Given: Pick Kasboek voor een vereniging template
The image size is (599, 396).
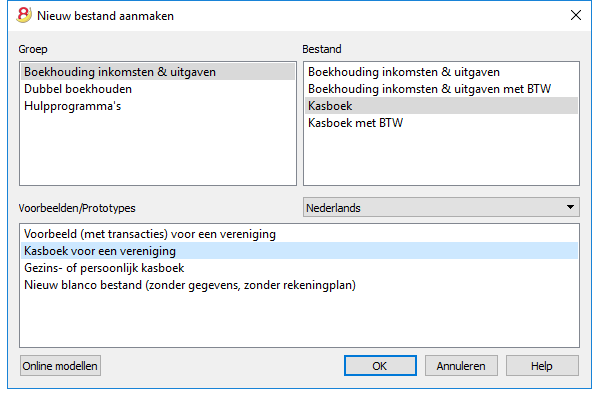Looking at the screenshot, I should pos(300,251).
